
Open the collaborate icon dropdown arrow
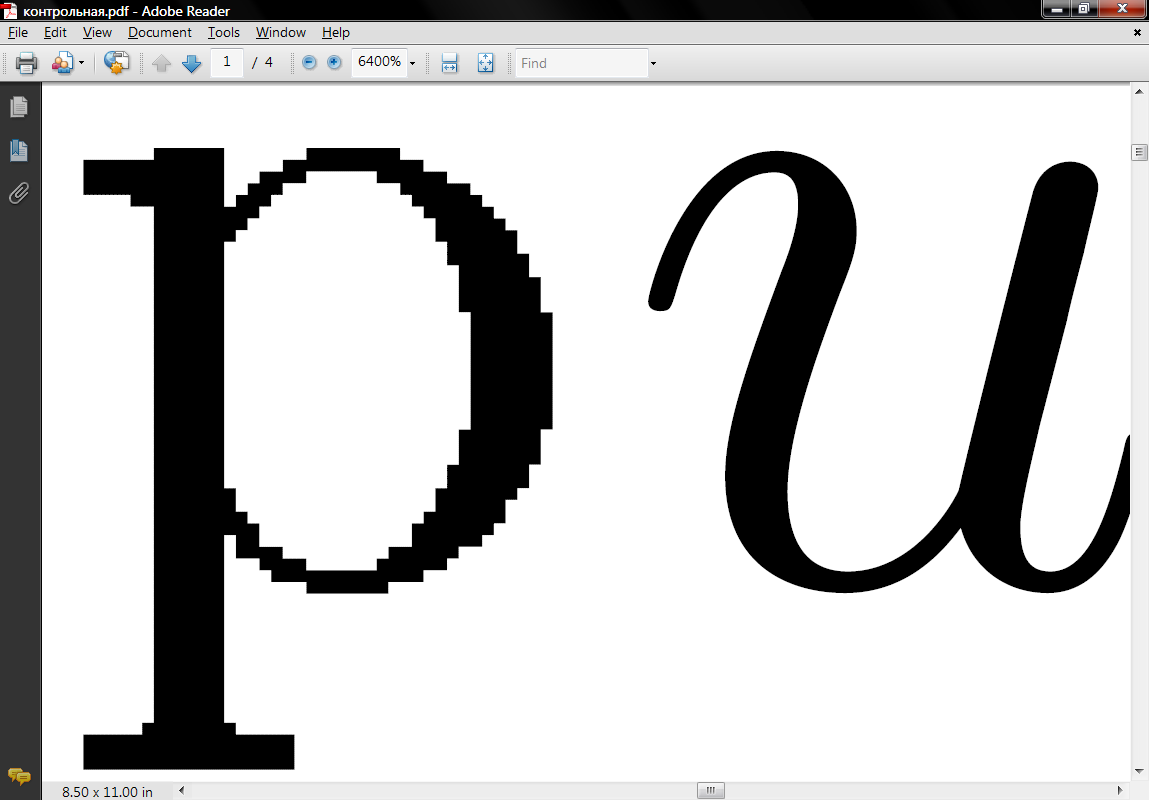(x=82, y=63)
